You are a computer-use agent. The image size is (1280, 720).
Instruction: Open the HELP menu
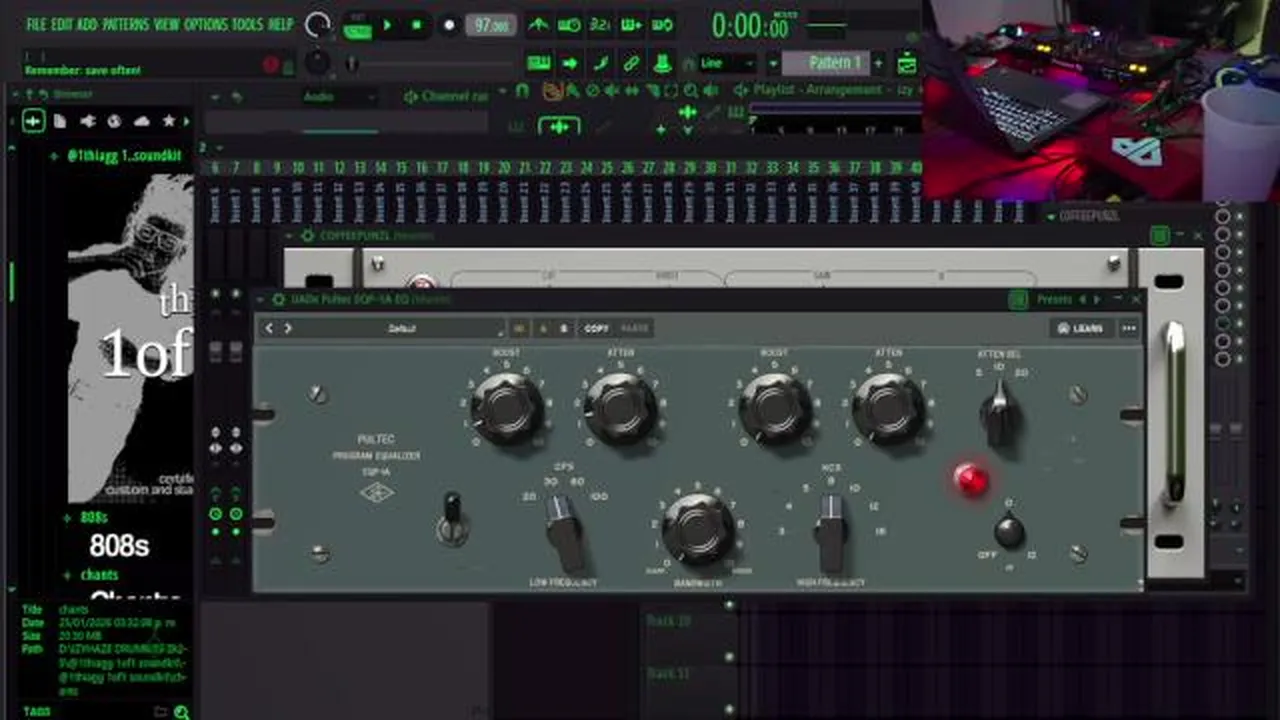point(280,24)
